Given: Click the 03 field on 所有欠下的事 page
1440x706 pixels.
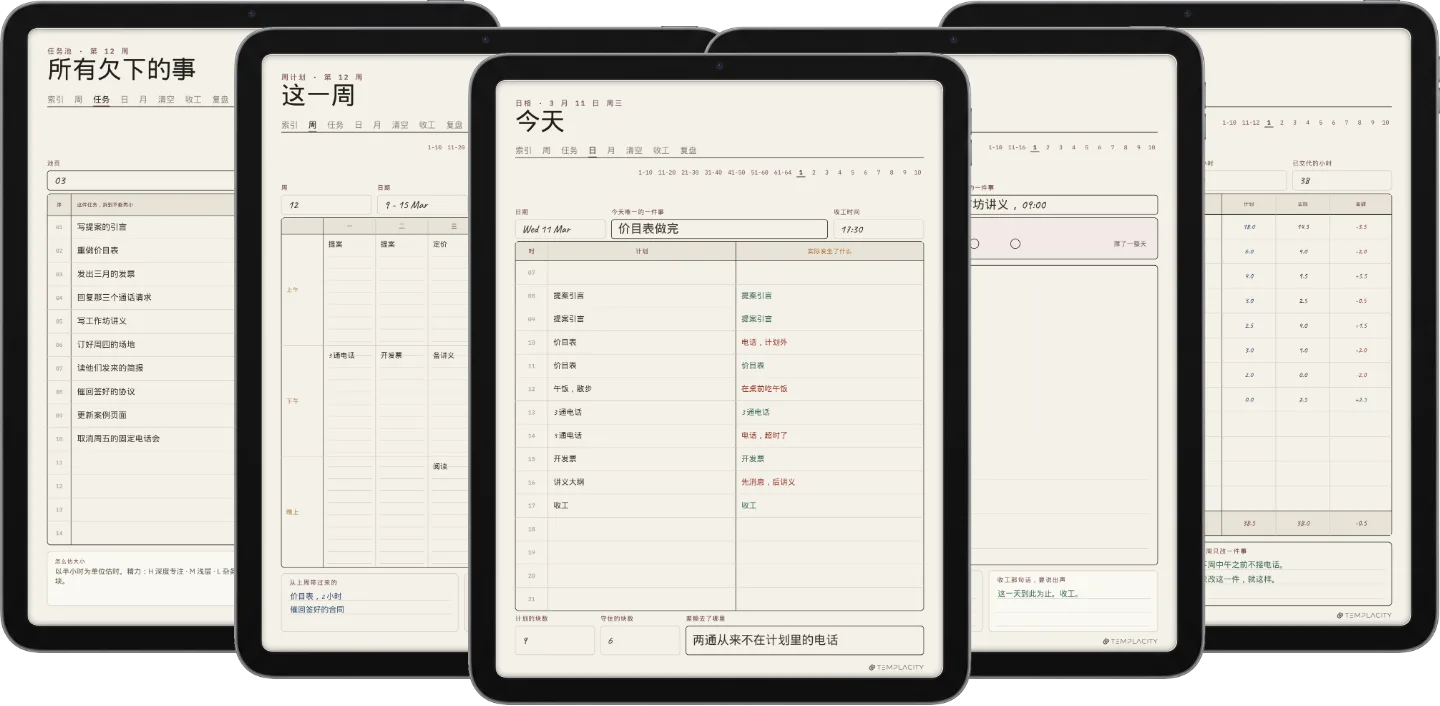Looking at the screenshot, I should click(x=141, y=180).
